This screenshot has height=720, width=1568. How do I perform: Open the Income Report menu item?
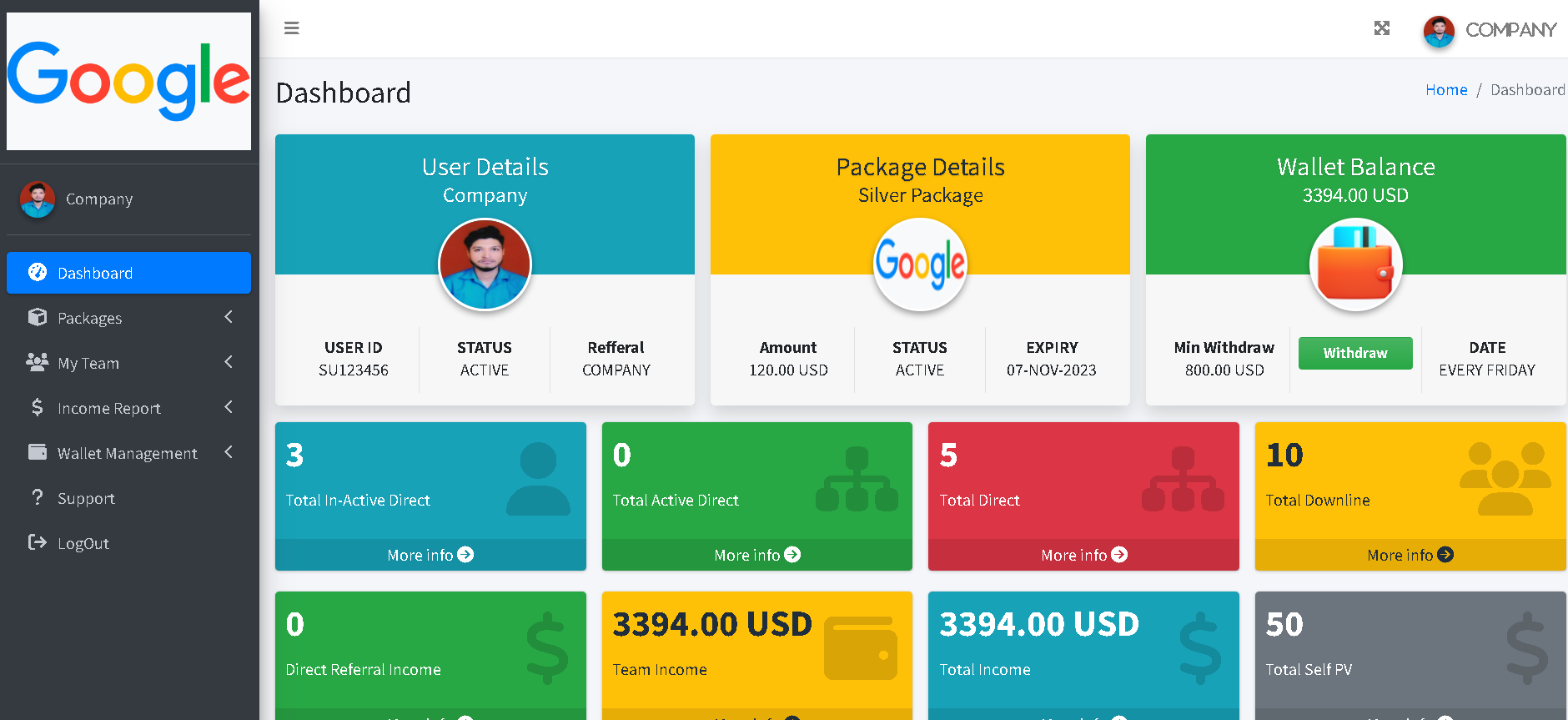point(128,408)
